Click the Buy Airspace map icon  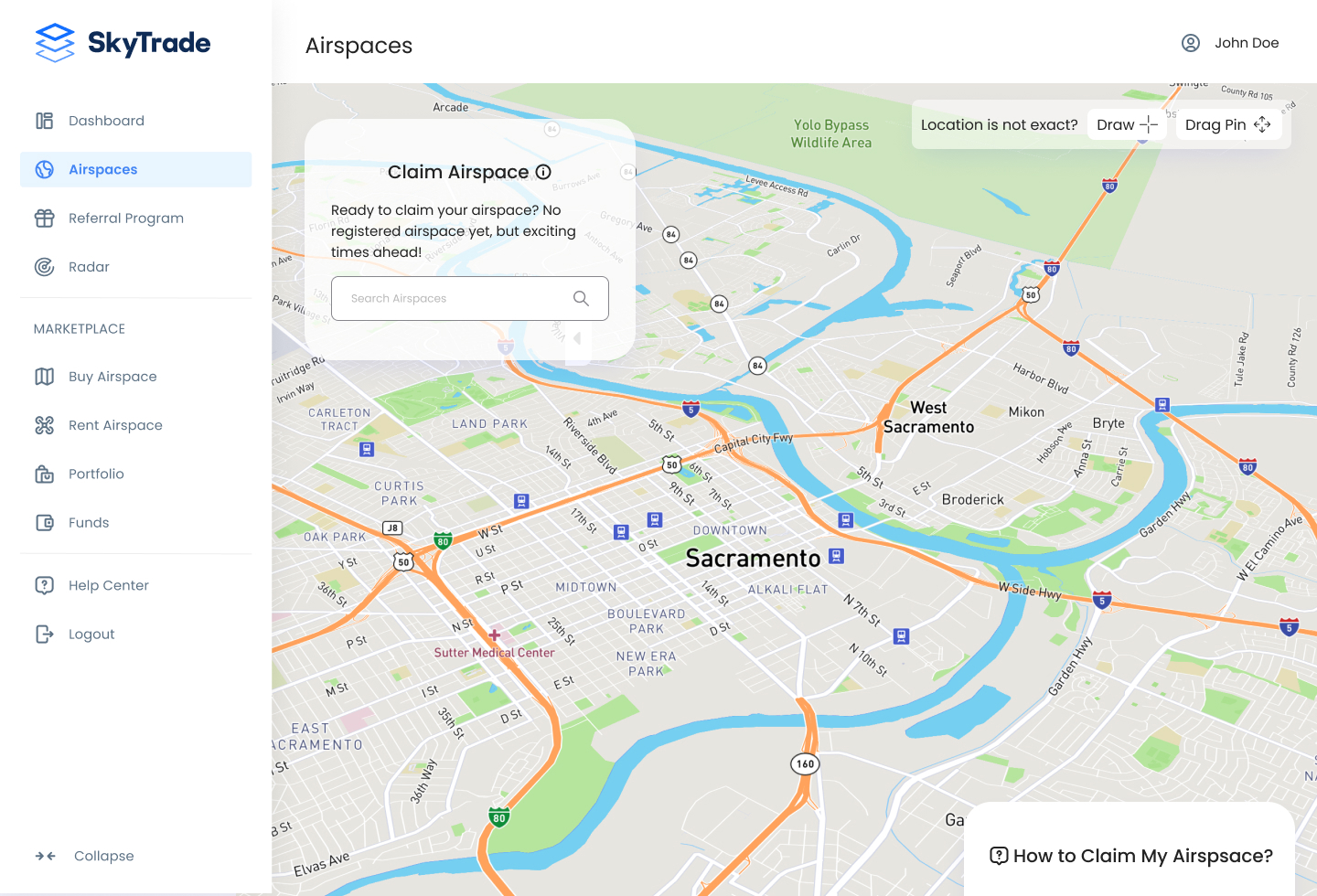coord(45,377)
